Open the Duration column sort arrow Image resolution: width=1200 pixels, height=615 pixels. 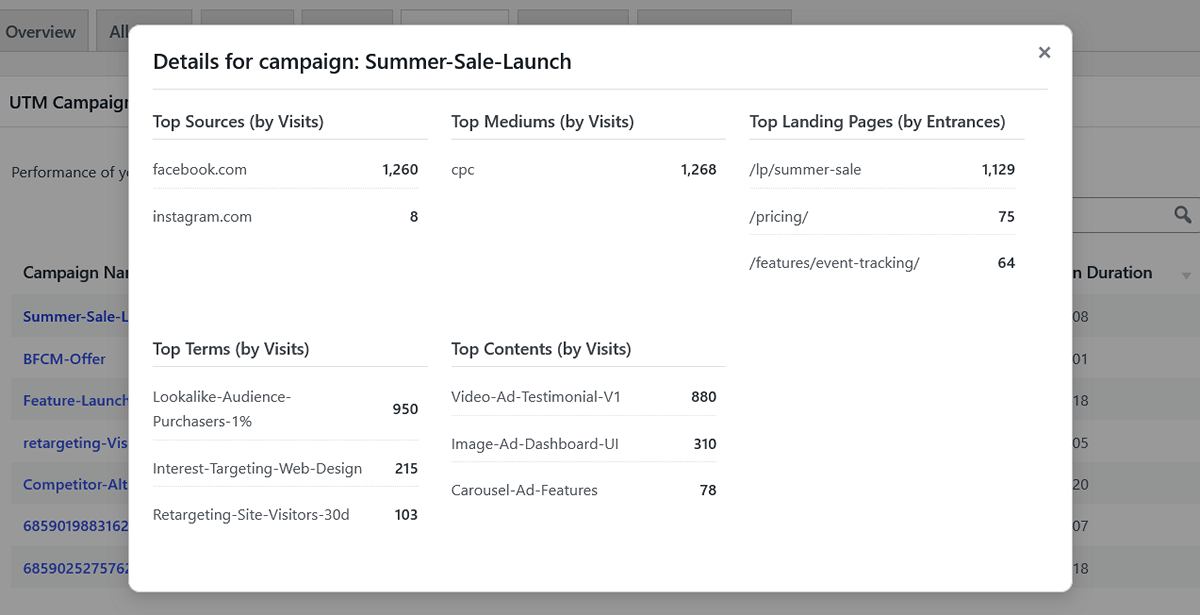tap(1186, 275)
